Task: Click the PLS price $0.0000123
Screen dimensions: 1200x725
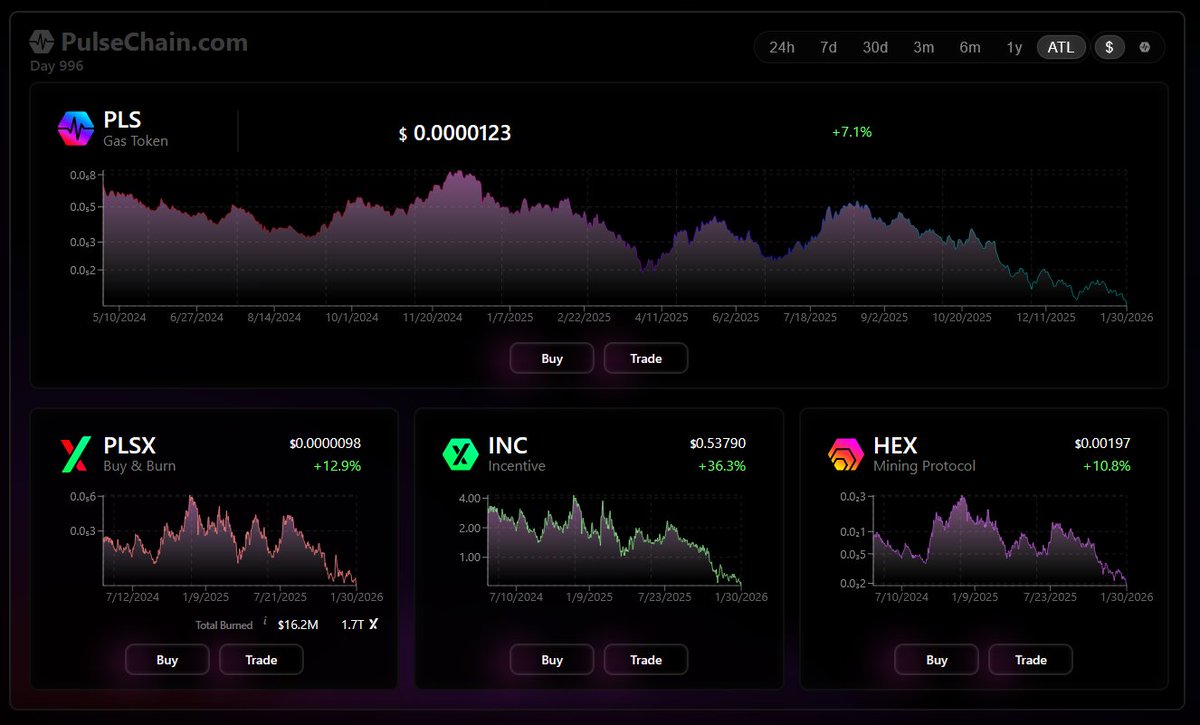Action: (455, 133)
